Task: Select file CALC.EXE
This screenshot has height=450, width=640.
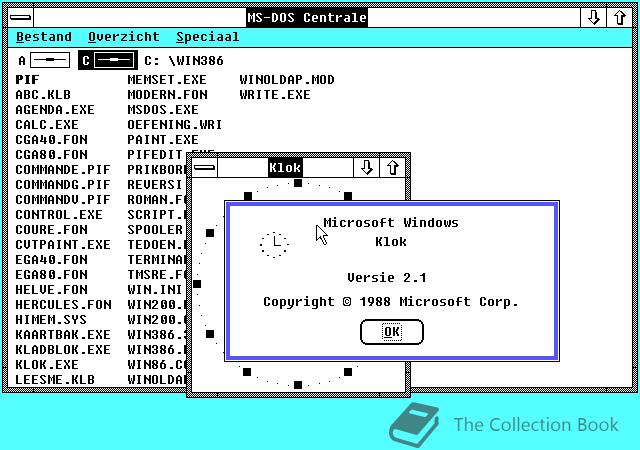Action: coord(47,125)
